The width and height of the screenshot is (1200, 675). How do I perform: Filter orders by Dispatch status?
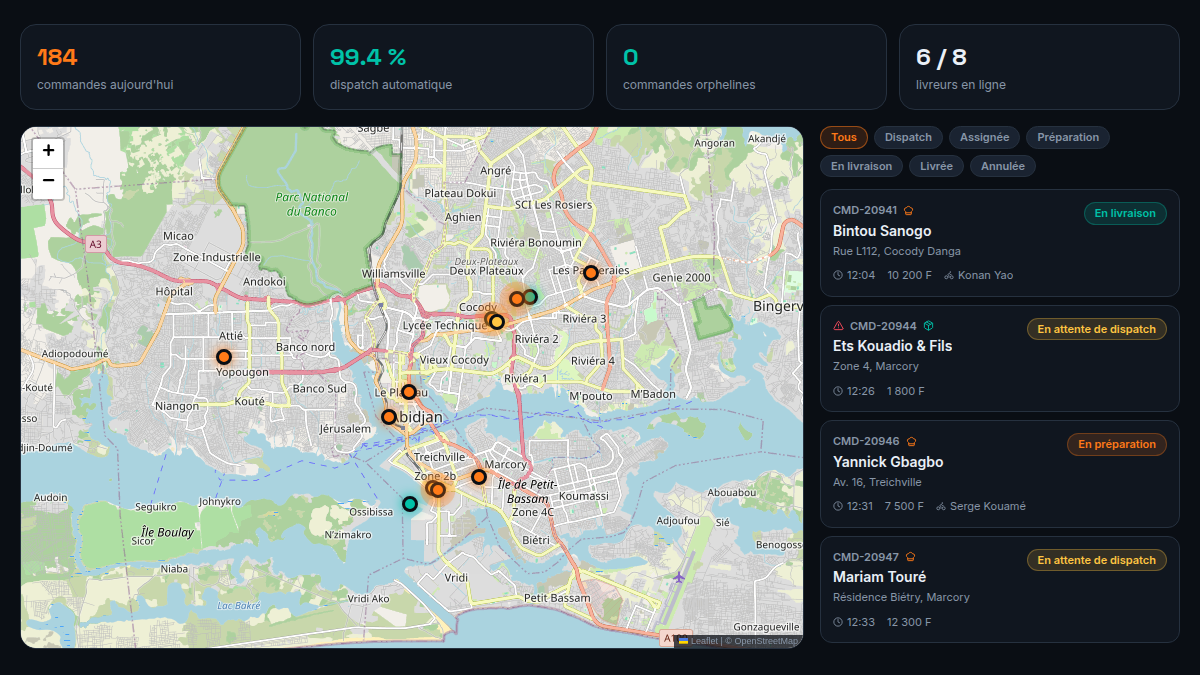[908, 138]
